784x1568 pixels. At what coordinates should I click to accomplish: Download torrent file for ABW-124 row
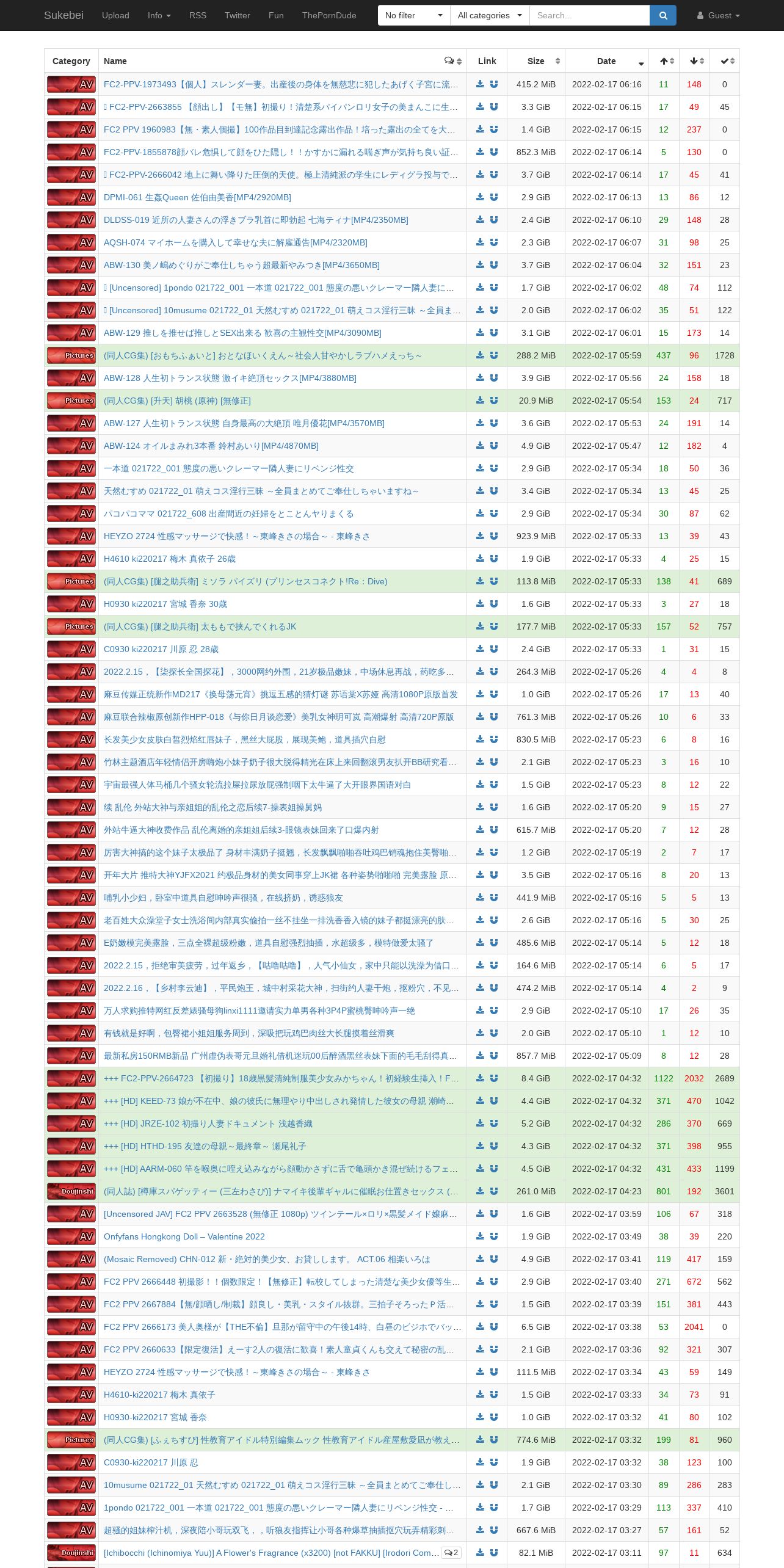(480, 446)
